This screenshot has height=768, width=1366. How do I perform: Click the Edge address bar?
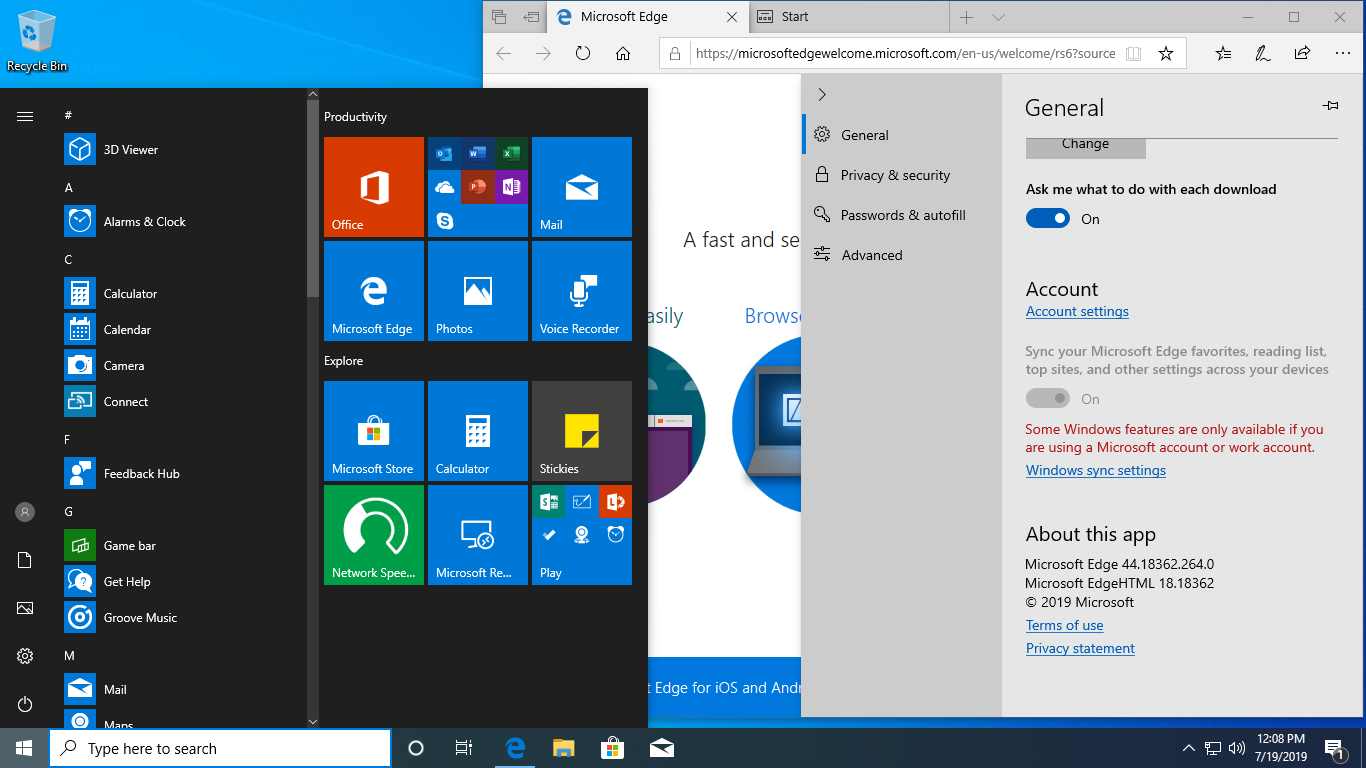(x=905, y=54)
